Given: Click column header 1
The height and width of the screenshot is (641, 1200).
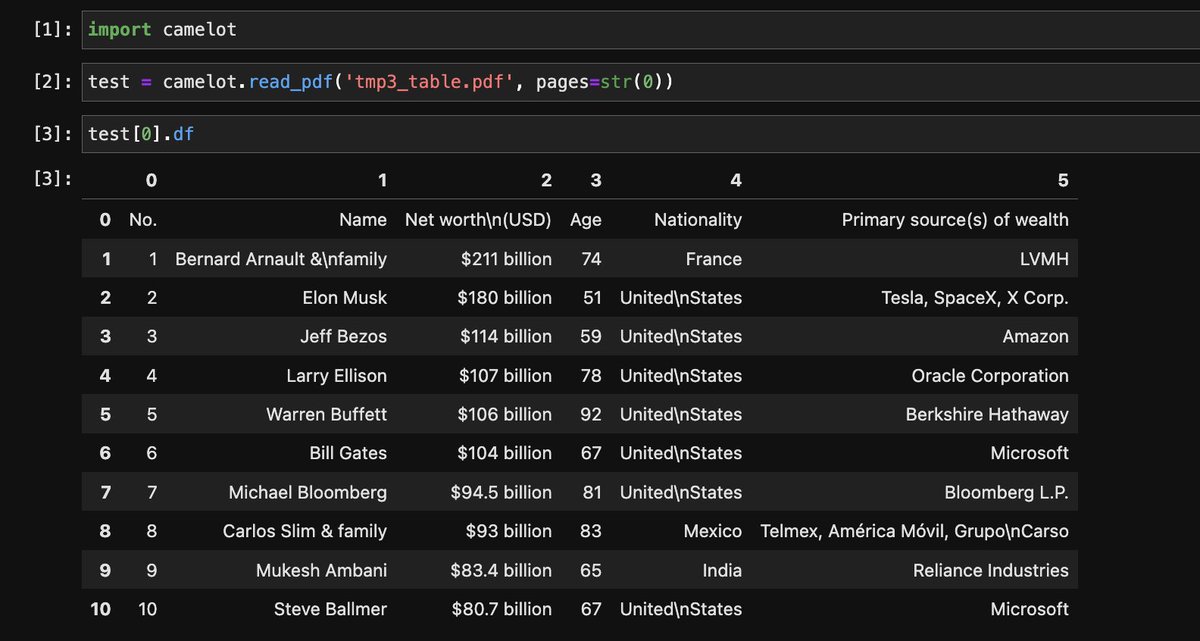Looking at the screenshot, I should pyautogui.click(x=382, y=180).
